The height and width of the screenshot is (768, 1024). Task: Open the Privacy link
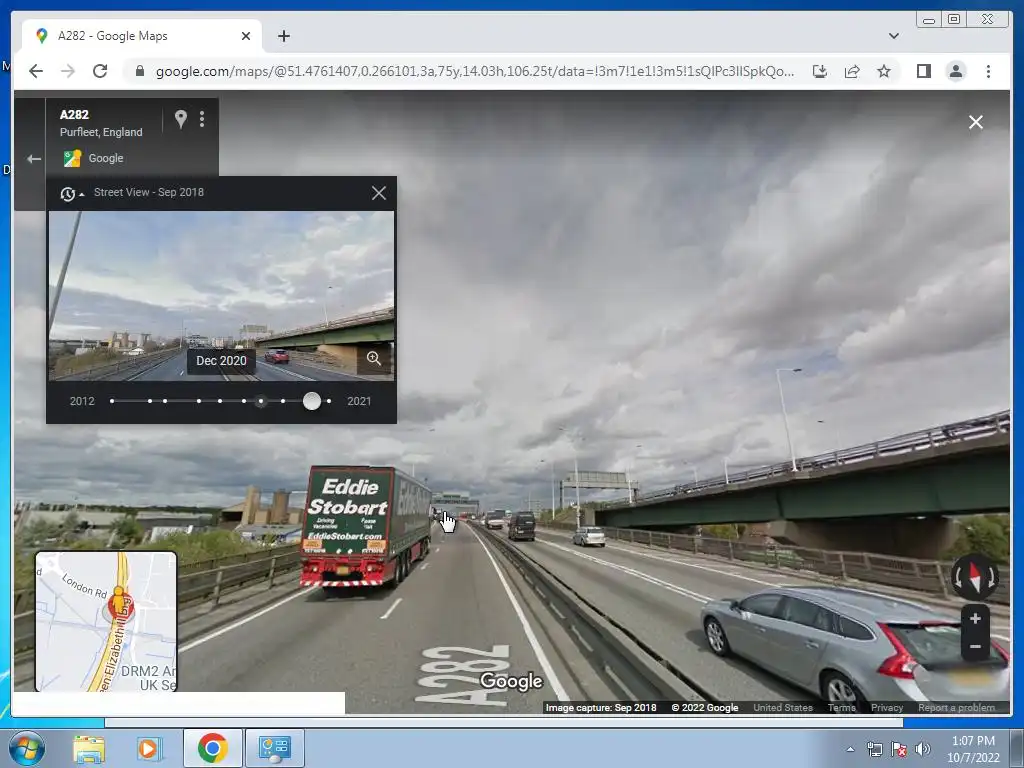point(887,708)
